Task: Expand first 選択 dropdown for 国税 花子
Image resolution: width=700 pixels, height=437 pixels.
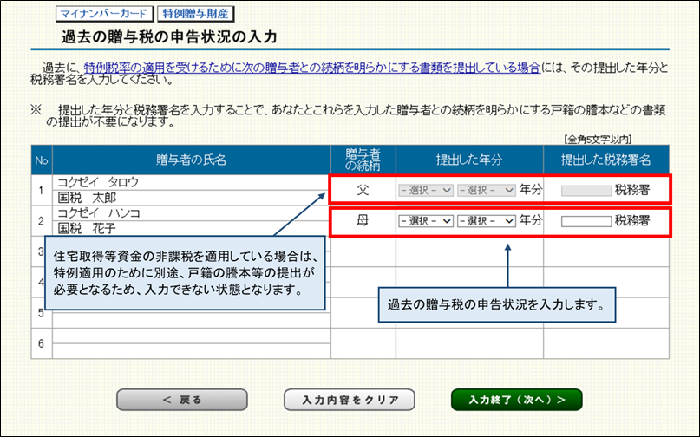Action: click(425, 220)
